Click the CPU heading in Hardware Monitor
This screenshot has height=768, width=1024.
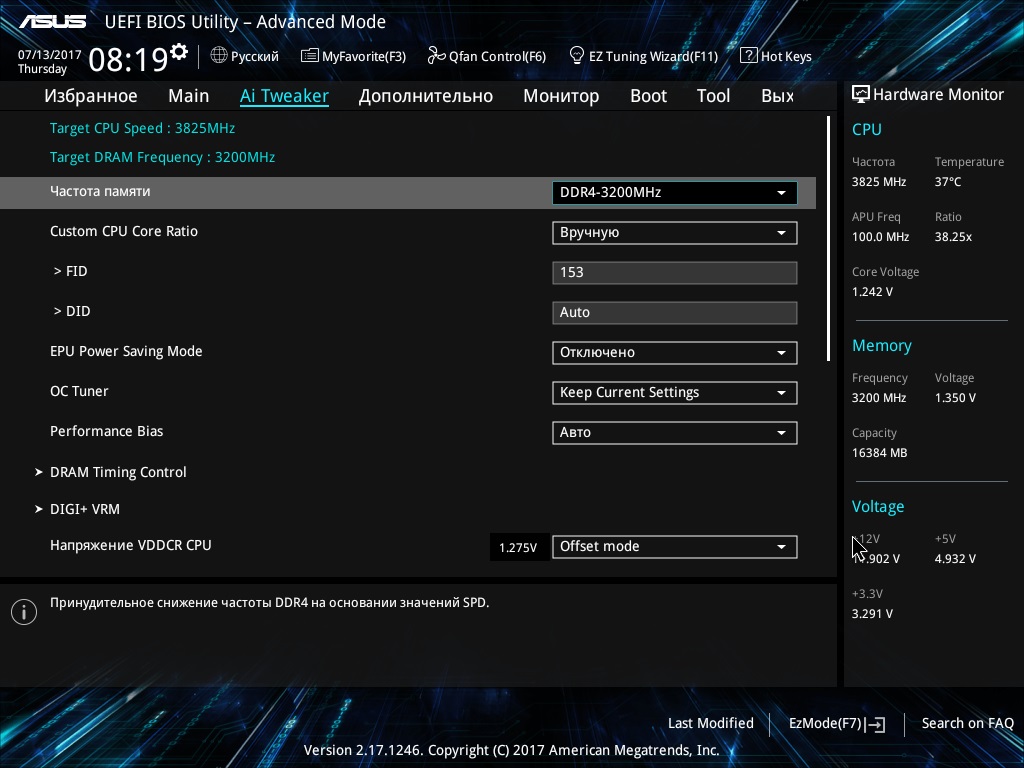click(x=867, y=129)
